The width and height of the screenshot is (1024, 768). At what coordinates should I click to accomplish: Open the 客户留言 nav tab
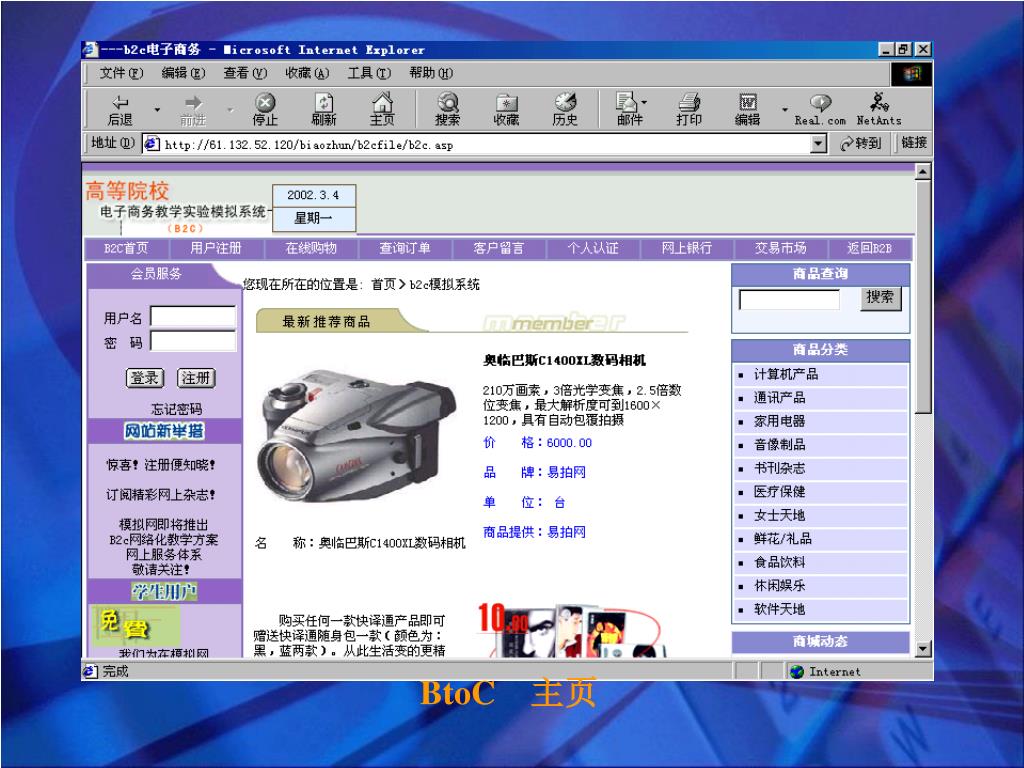click(x=499, y=248)
